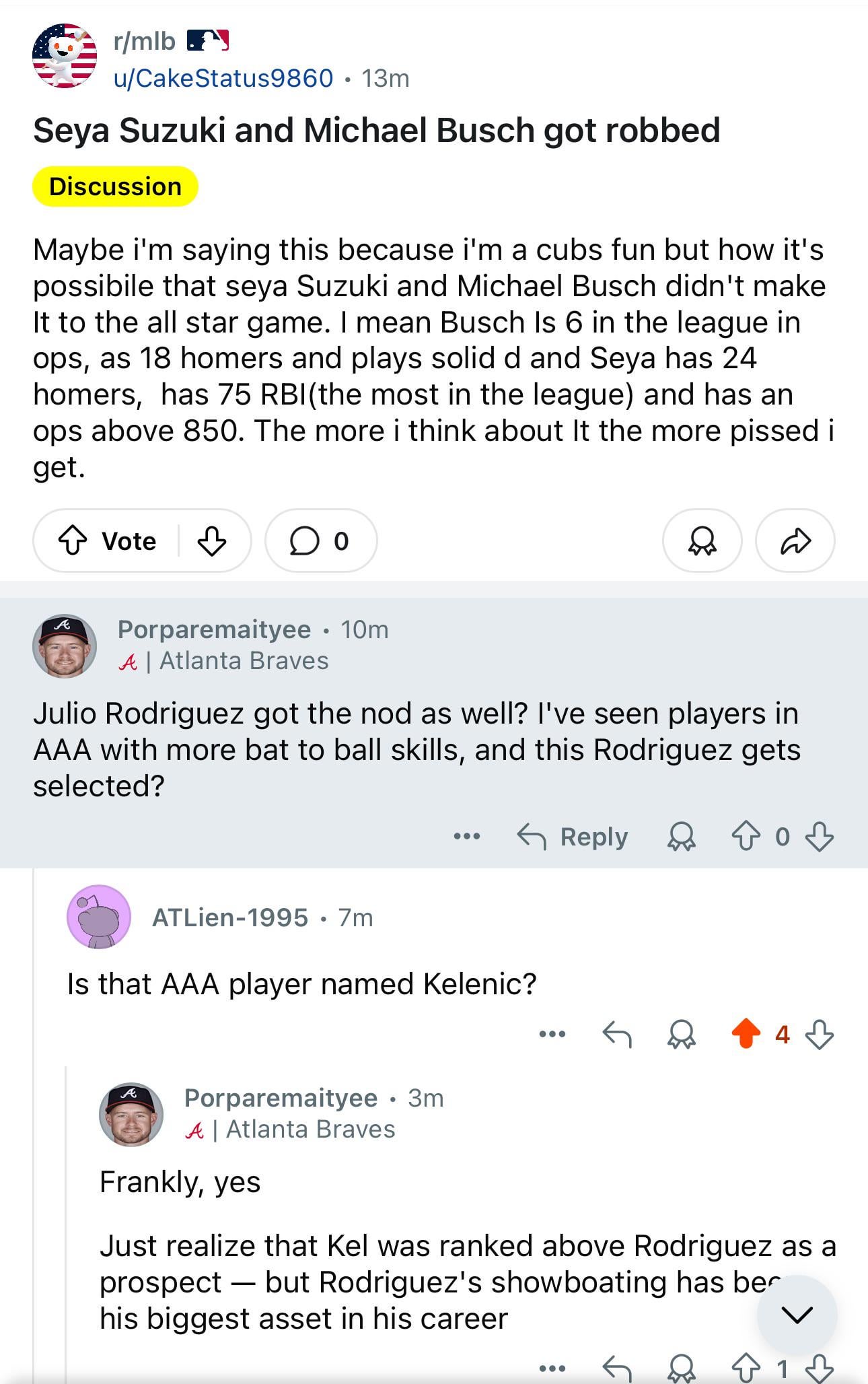Upvote the main post about Seya Suzuki
Image resolution: width=868 pixels, height=1384 pixels.
tap(73, 541)
